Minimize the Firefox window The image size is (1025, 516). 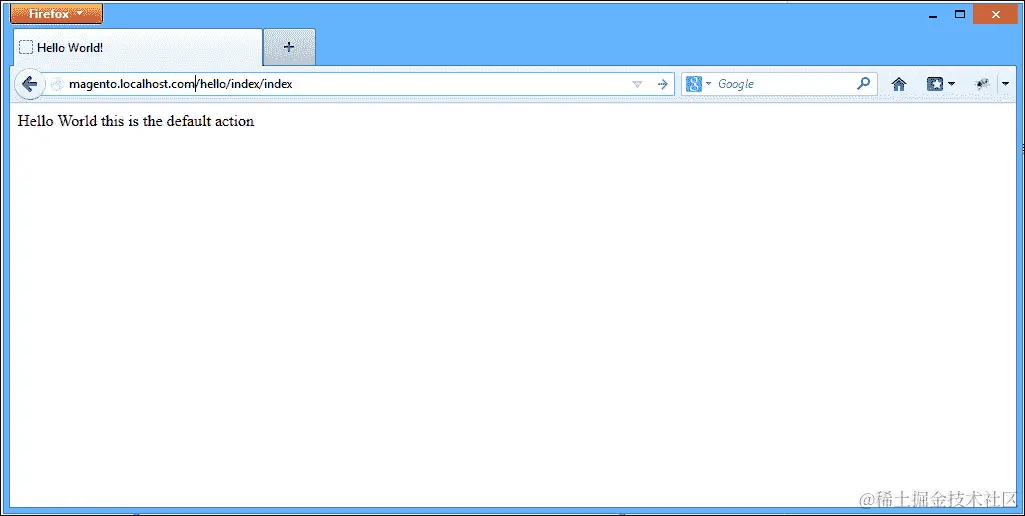pos(933,14)
